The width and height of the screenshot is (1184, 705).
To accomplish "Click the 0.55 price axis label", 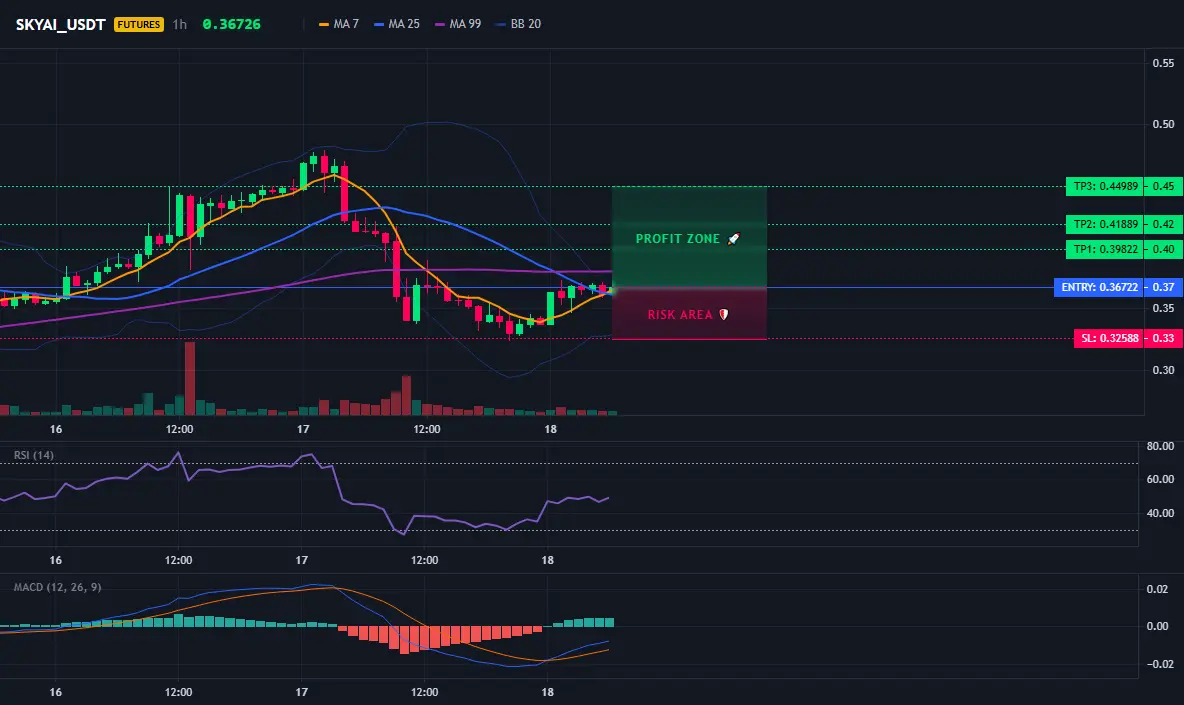I will pos(1163,63).
